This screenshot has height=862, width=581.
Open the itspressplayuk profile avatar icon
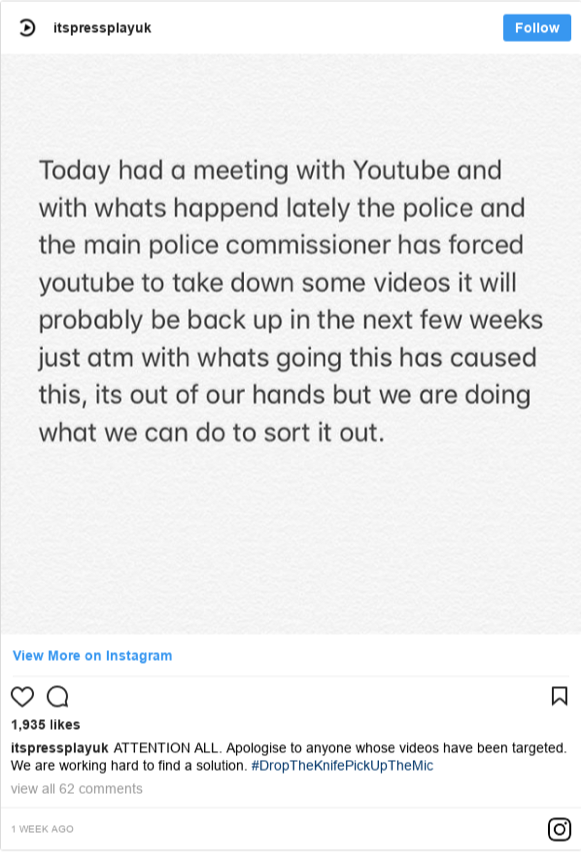[x=27, y=27]
